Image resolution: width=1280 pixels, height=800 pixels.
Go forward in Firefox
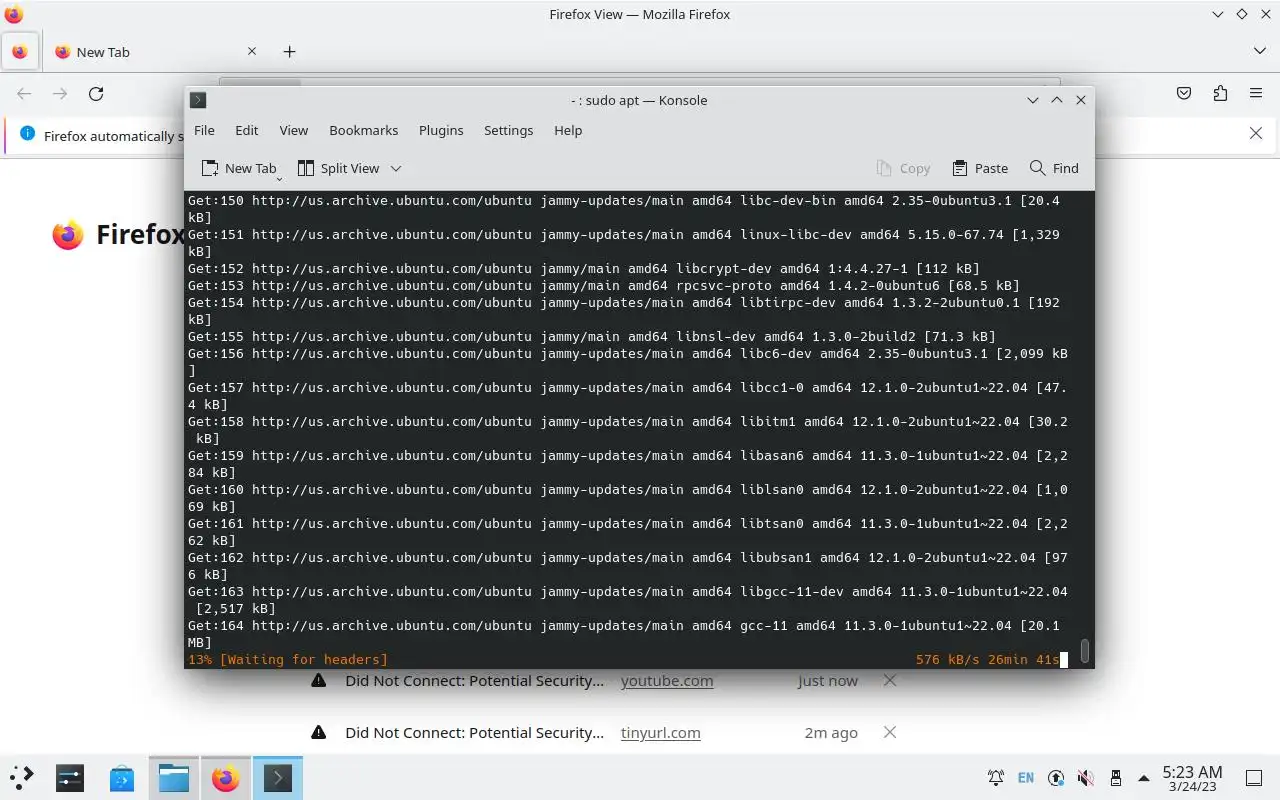point(60,93)
